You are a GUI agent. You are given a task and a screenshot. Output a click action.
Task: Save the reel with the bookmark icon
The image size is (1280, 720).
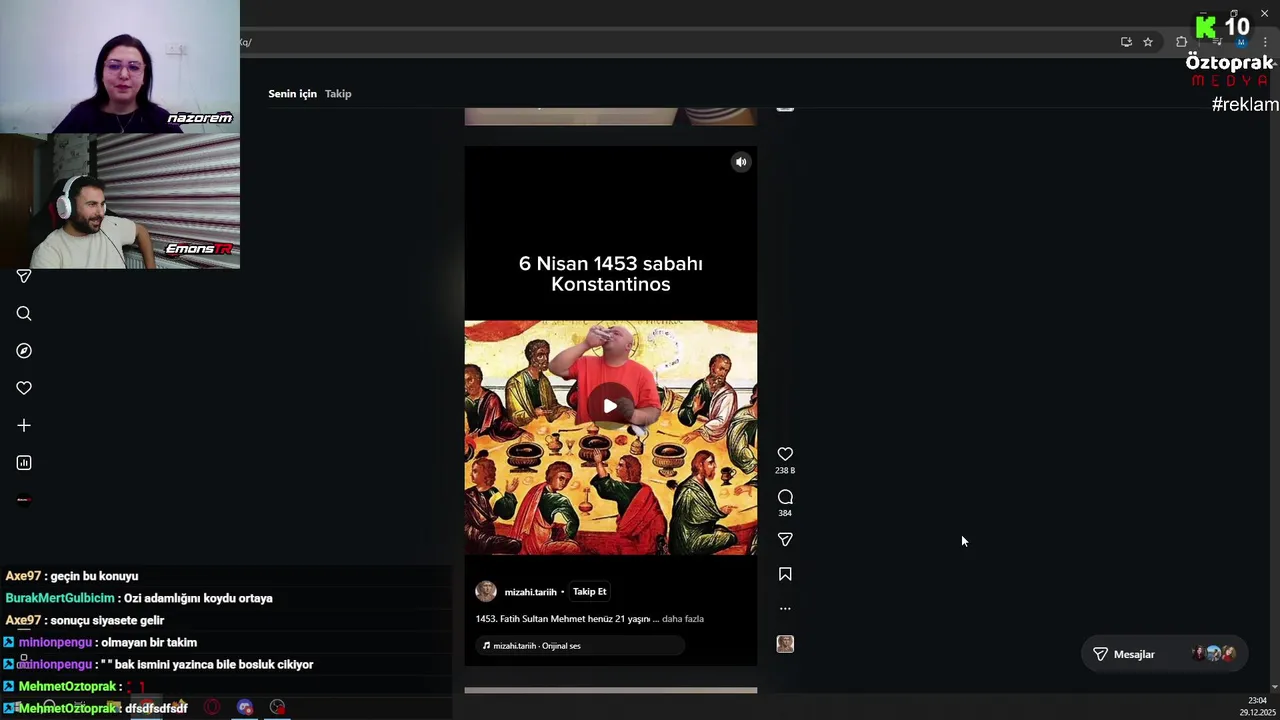click(785, 574)
